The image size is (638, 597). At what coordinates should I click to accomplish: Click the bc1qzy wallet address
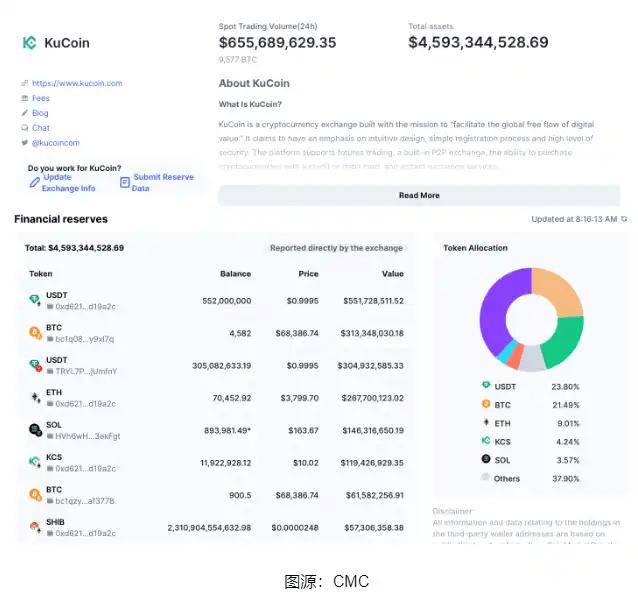[85, 501]
